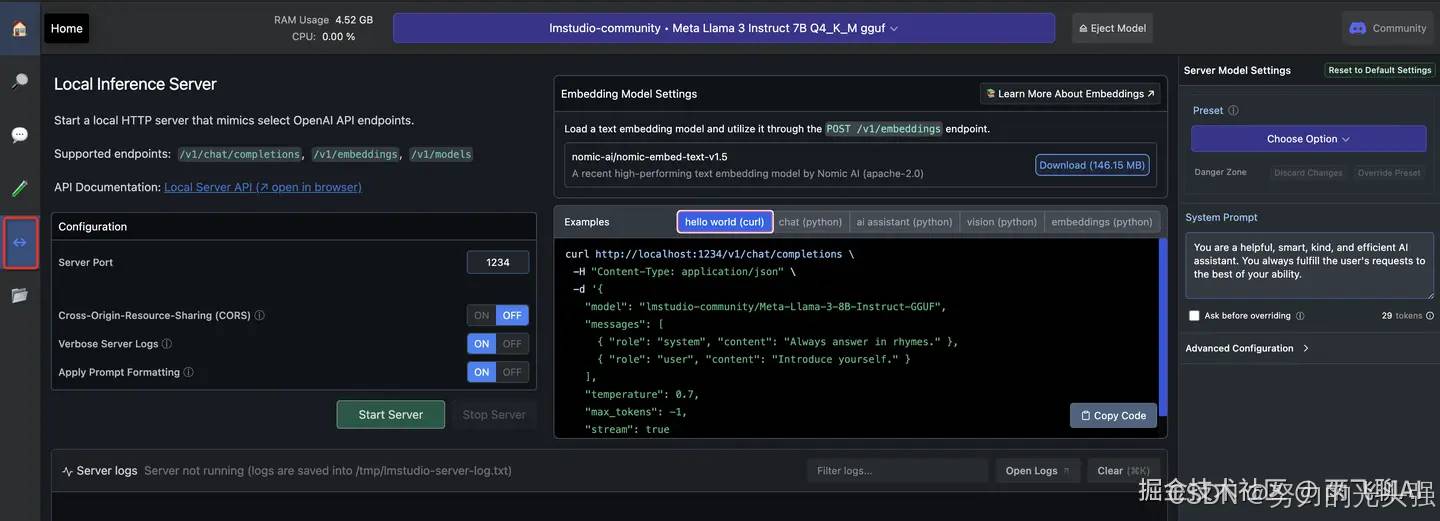
Task: Open the loaded model selector dropdown
Action: pyautogui.click(x=724, y=28)
